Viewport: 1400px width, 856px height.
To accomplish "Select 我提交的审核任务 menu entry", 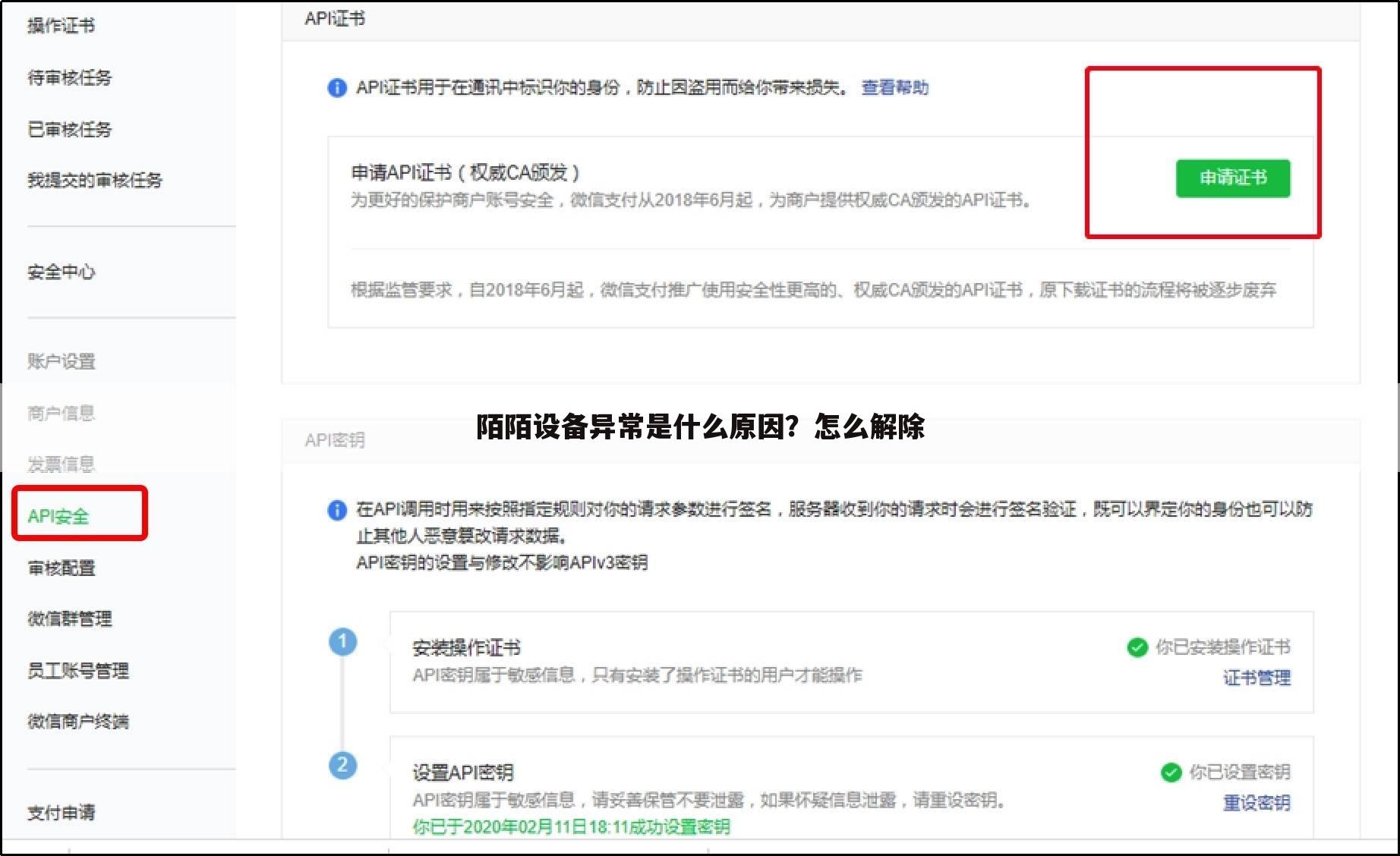I will [95, 180].
